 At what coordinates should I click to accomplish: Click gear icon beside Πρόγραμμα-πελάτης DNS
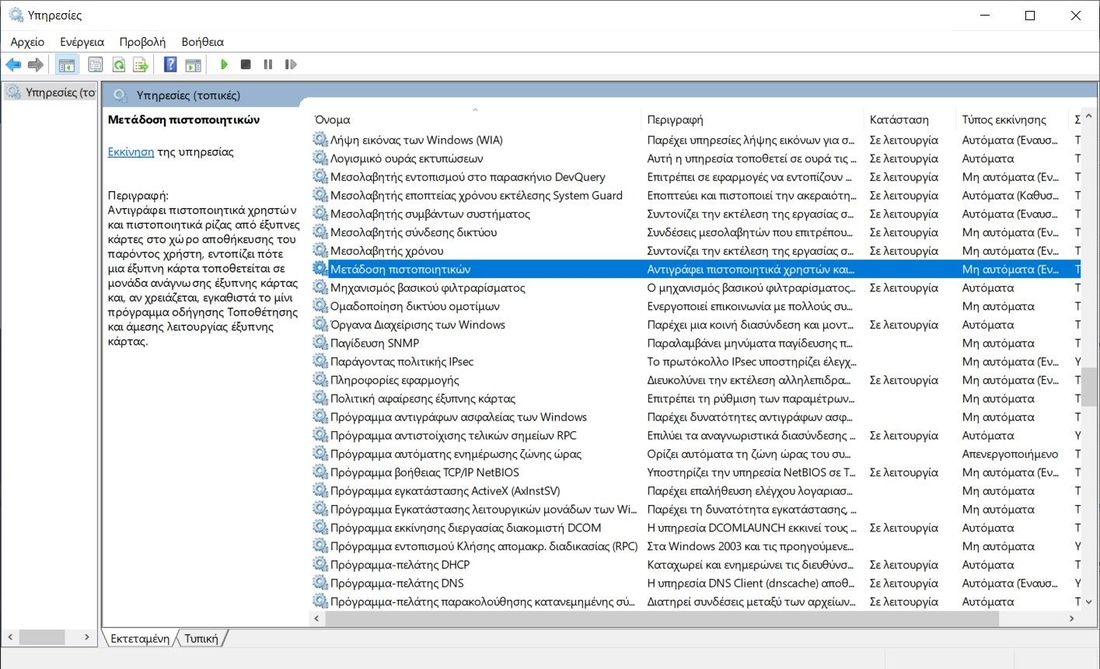pos(321,583)
